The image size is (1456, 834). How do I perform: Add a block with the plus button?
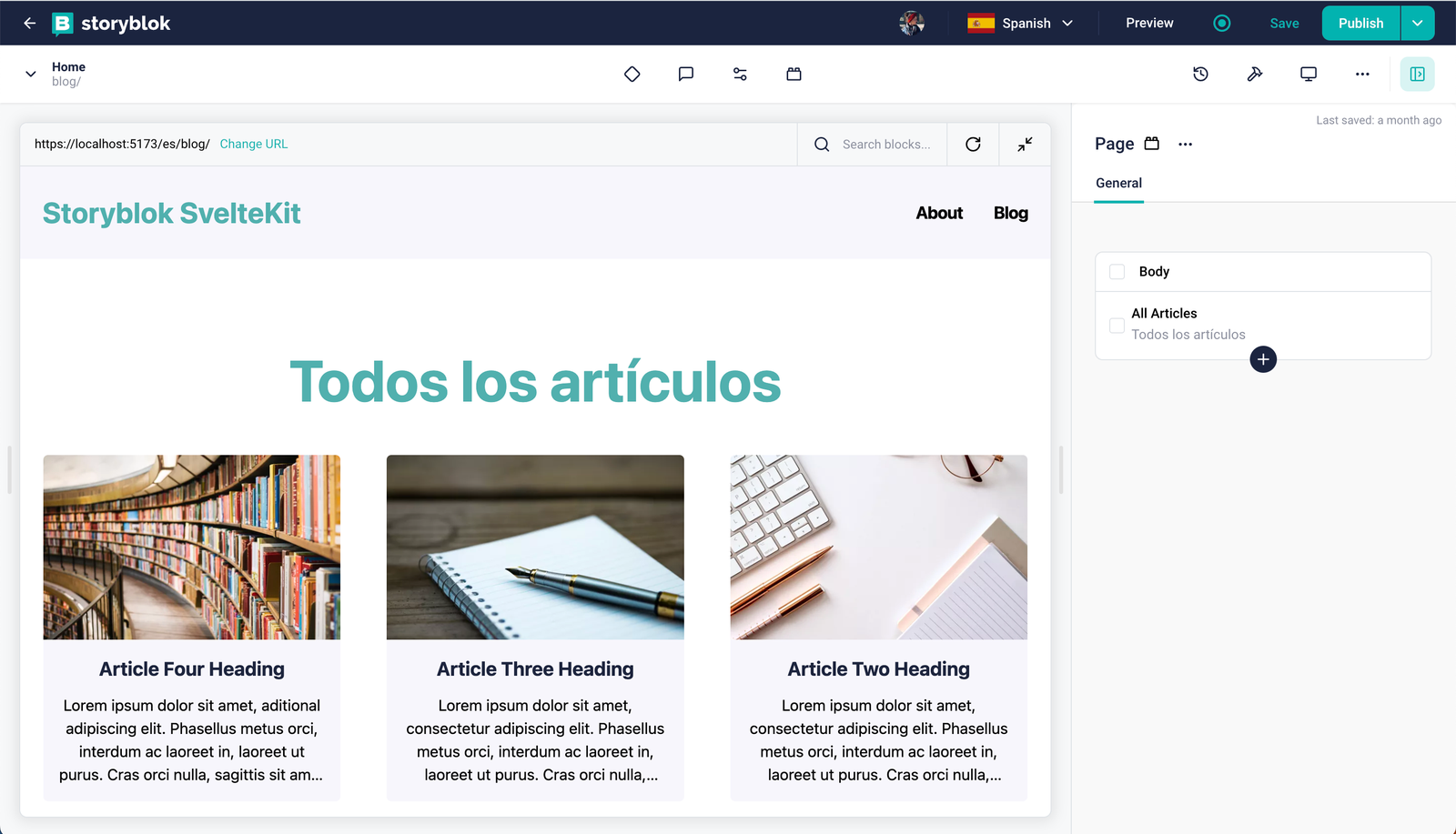pos(1263,360)
